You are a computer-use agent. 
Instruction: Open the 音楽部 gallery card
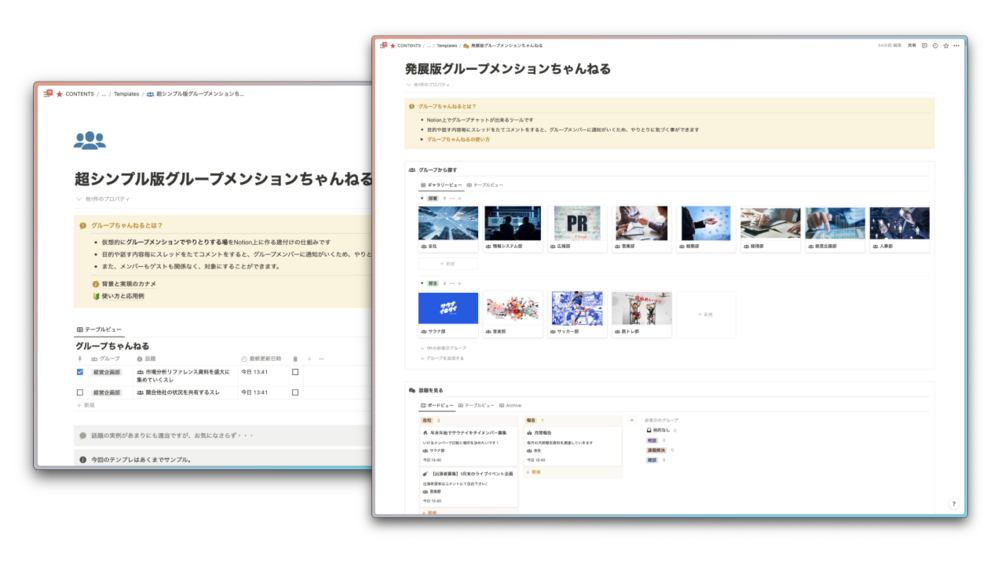pyautogui.click(x=513, y=314)
